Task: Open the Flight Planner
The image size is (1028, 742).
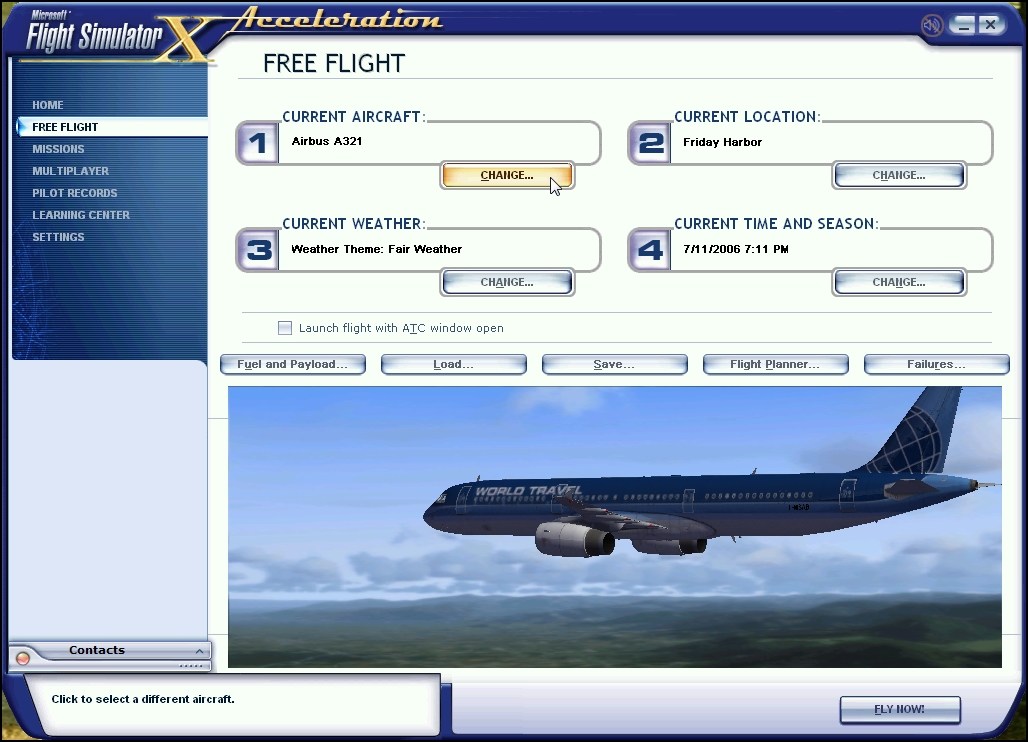Action: click(x=775, y=365)
